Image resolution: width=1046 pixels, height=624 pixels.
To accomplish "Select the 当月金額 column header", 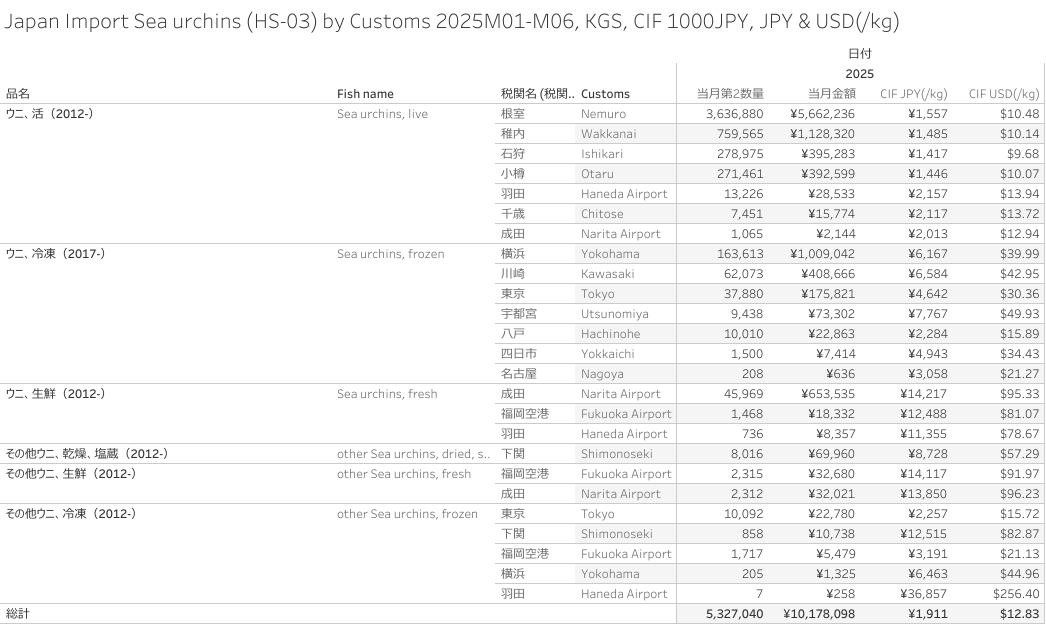I will coord(831,94).
